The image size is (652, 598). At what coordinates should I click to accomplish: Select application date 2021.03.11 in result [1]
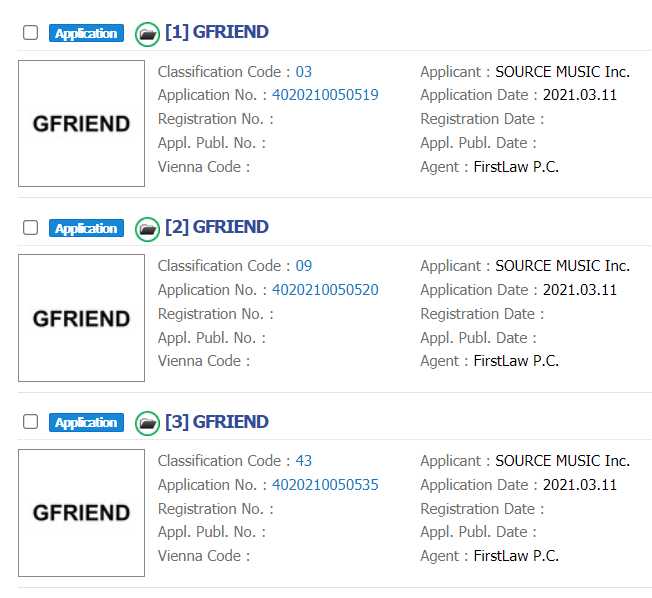[x=580, y=95]
